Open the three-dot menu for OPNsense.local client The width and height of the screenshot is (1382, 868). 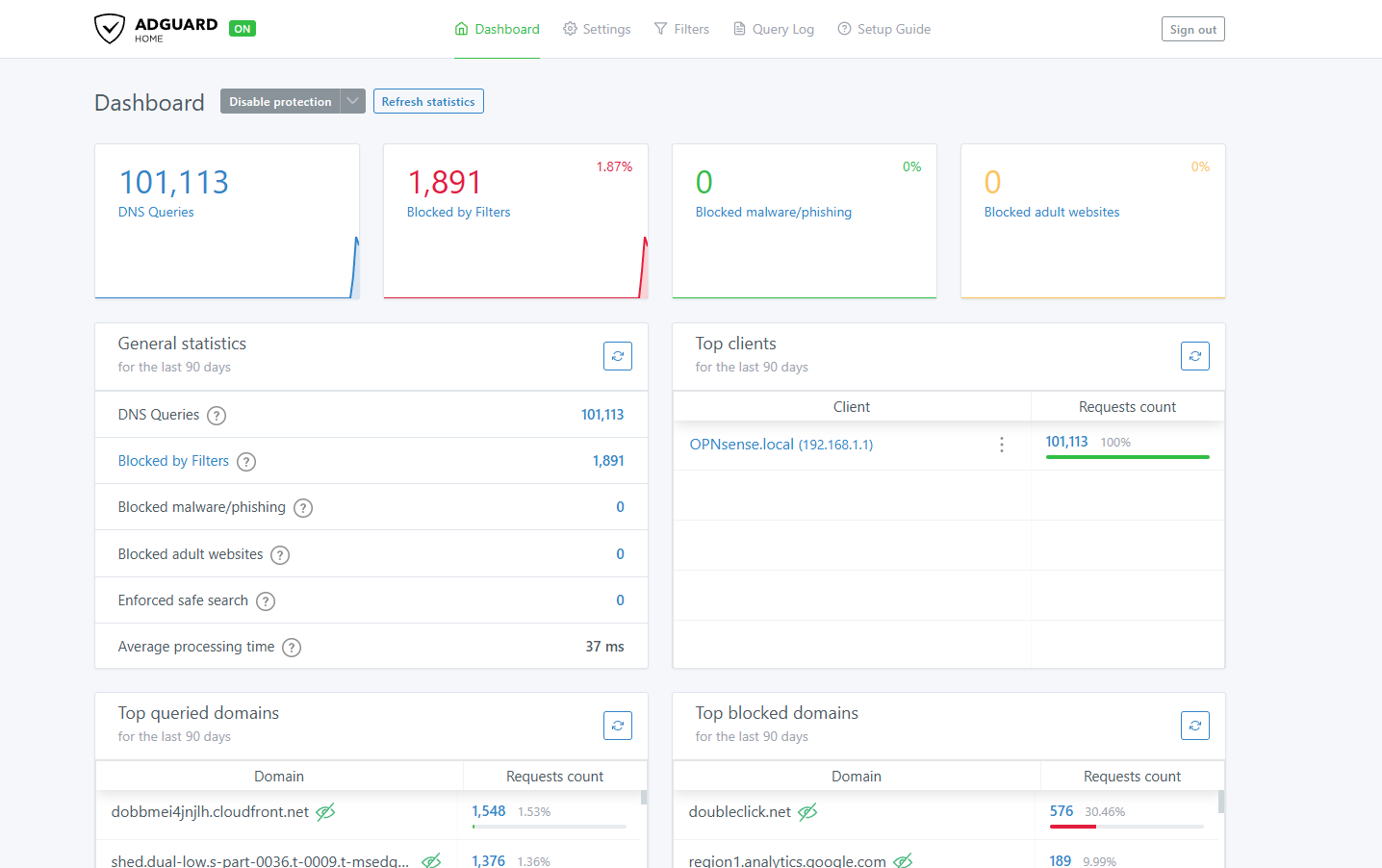[x=1002, y=445]
